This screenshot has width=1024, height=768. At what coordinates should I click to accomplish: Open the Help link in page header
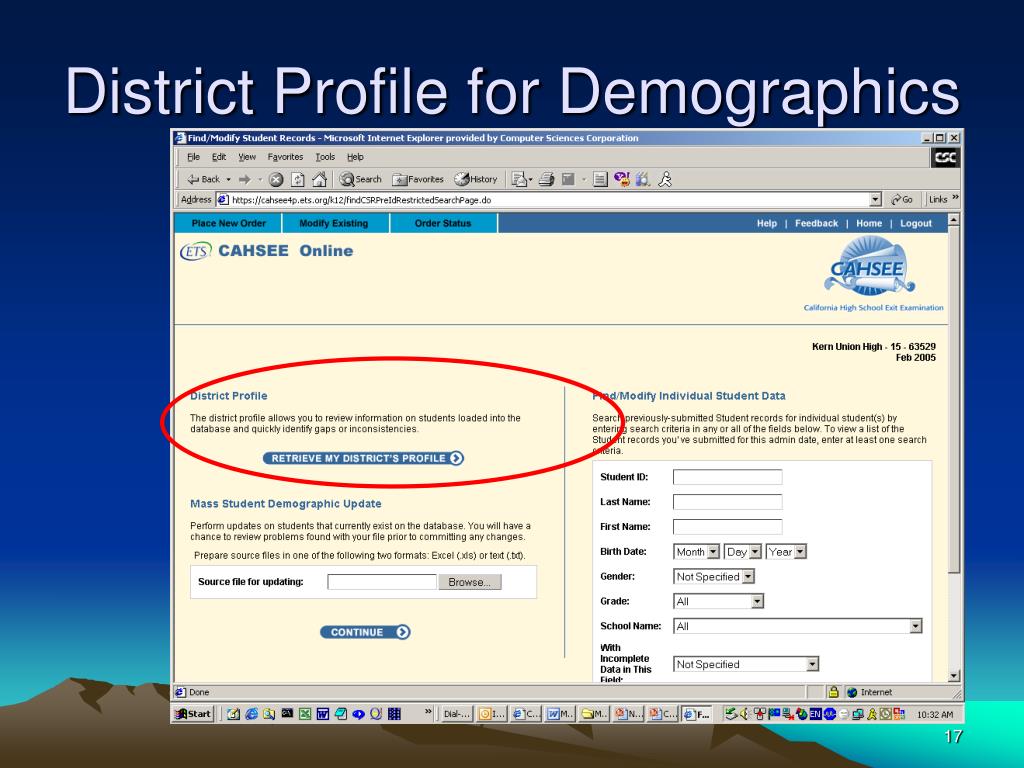tap(767, 223)
